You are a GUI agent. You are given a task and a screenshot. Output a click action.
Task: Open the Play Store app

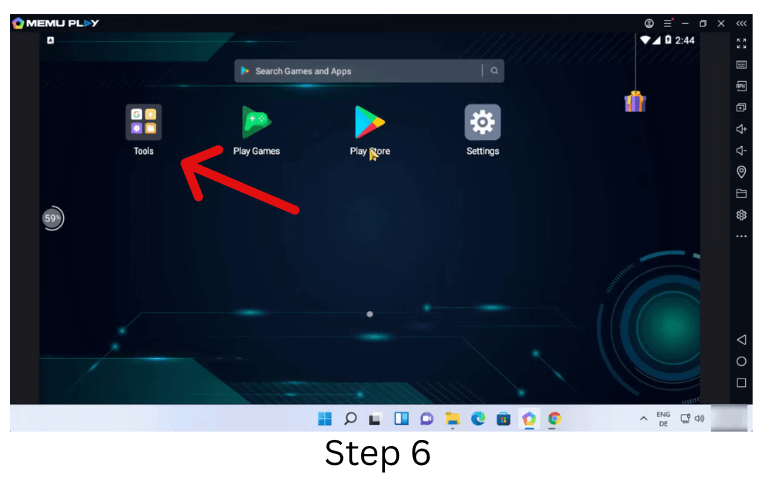370,122
